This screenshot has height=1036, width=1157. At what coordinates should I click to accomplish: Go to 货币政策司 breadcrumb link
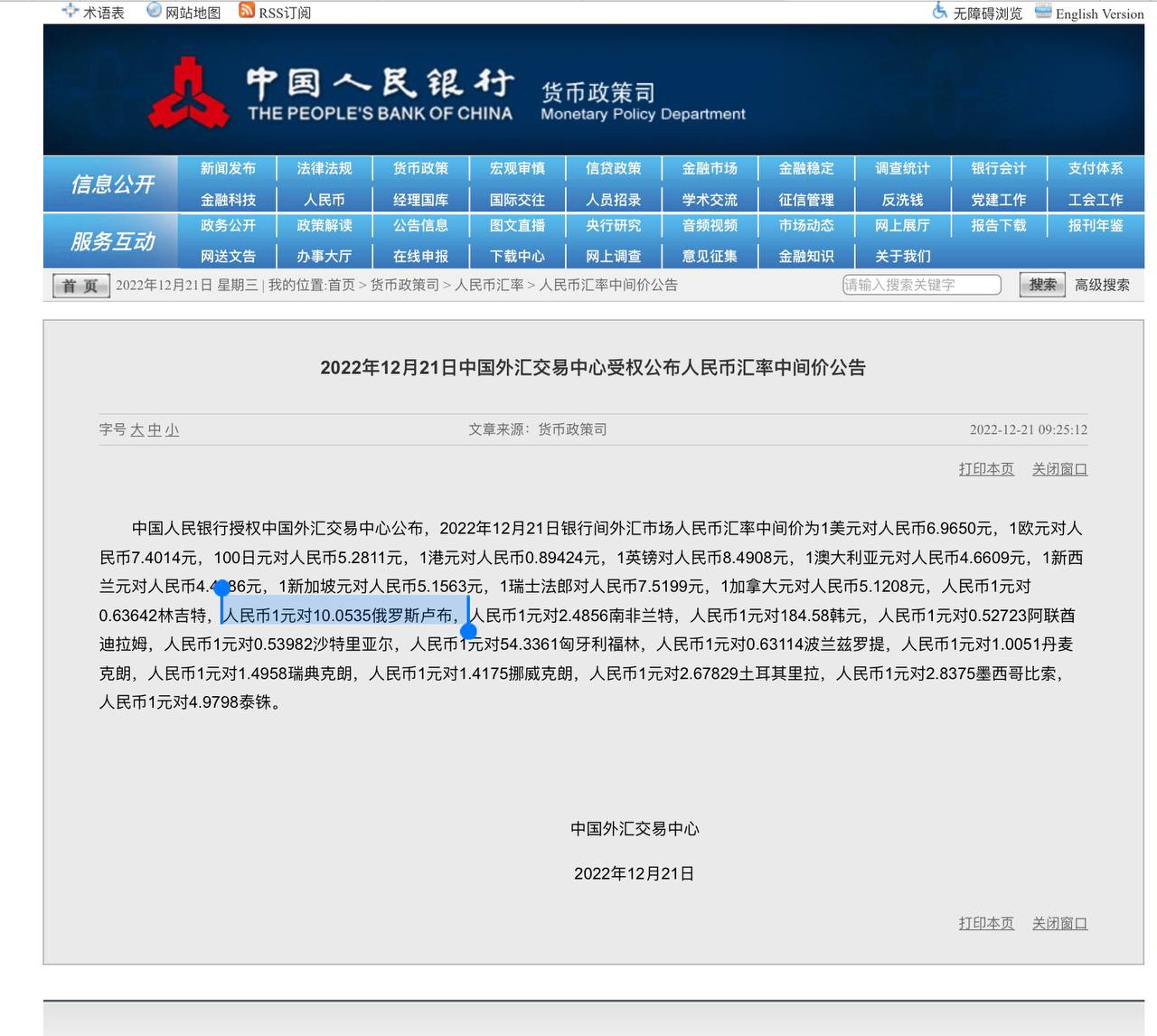click(x=405, y=285)
